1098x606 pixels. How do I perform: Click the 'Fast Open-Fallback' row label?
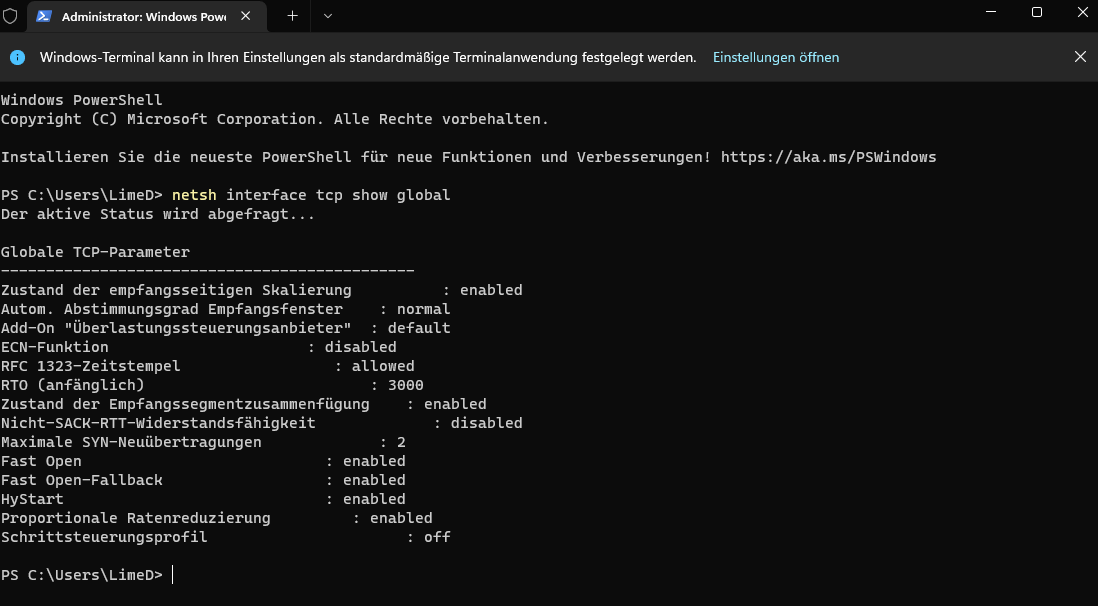pyautogui.click(x=82, y=480)
